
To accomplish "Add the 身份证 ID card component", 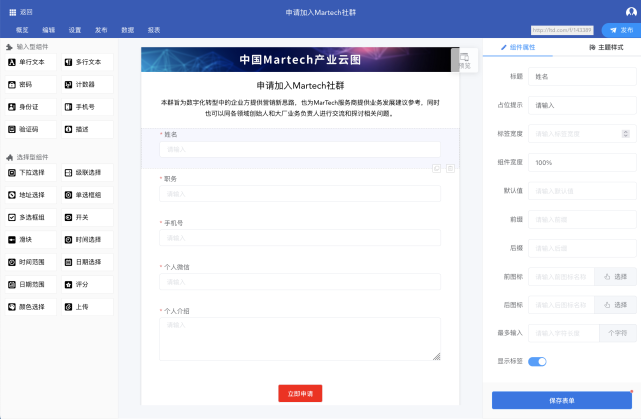I will tap(29, 107).
